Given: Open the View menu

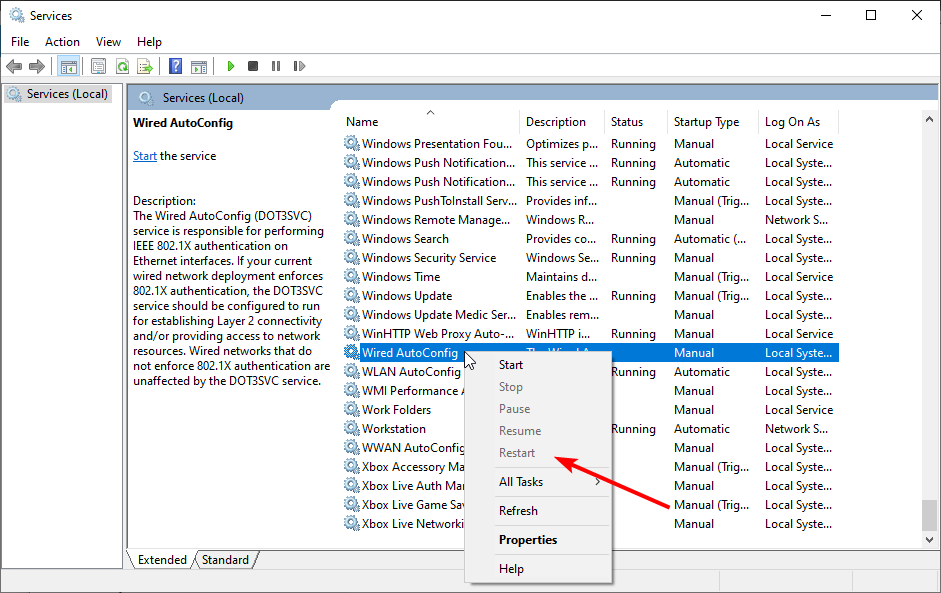Looking at the screenshot, I should point(108,41).
